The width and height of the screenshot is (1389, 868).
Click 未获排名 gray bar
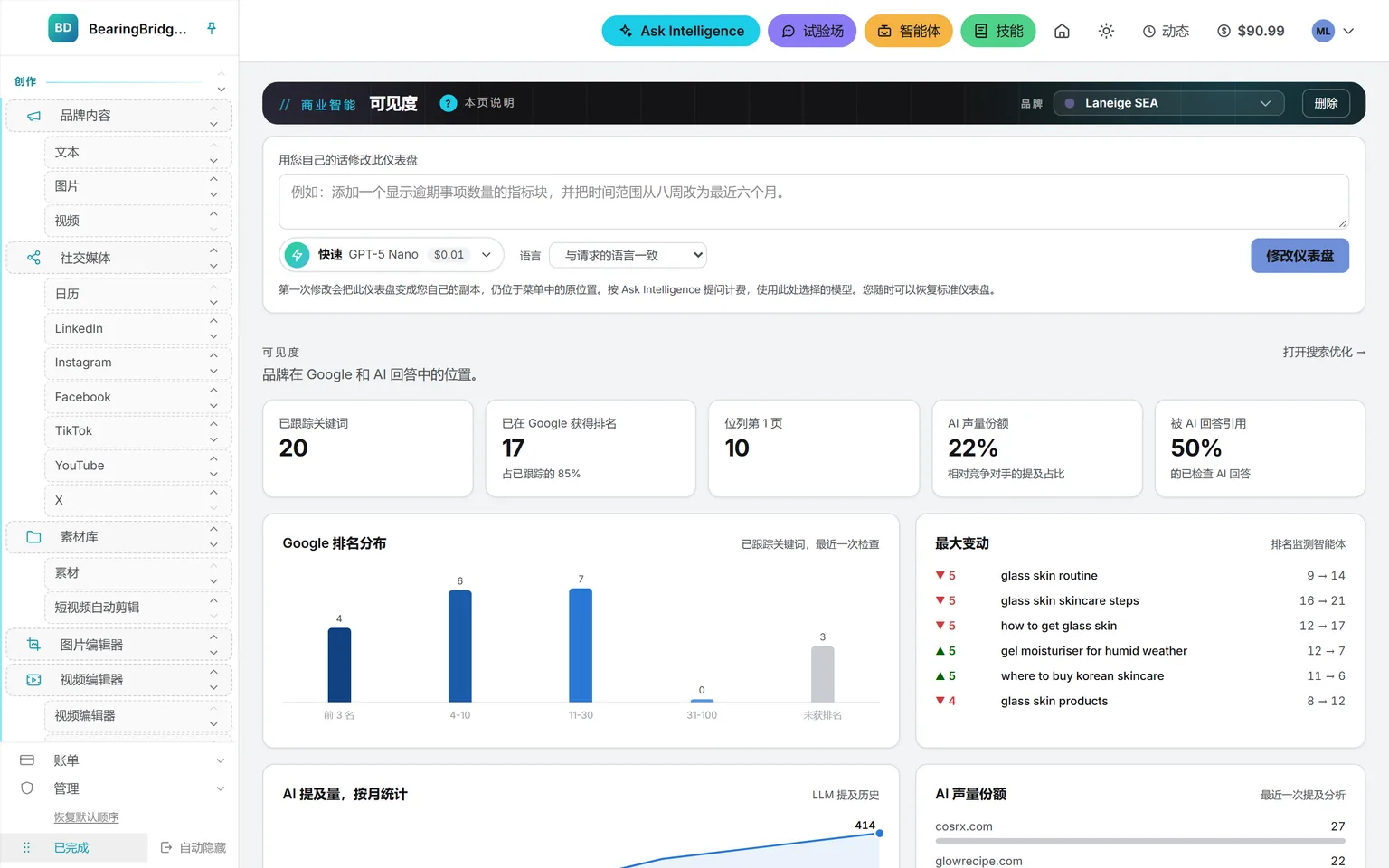click(x=823, y=674)
